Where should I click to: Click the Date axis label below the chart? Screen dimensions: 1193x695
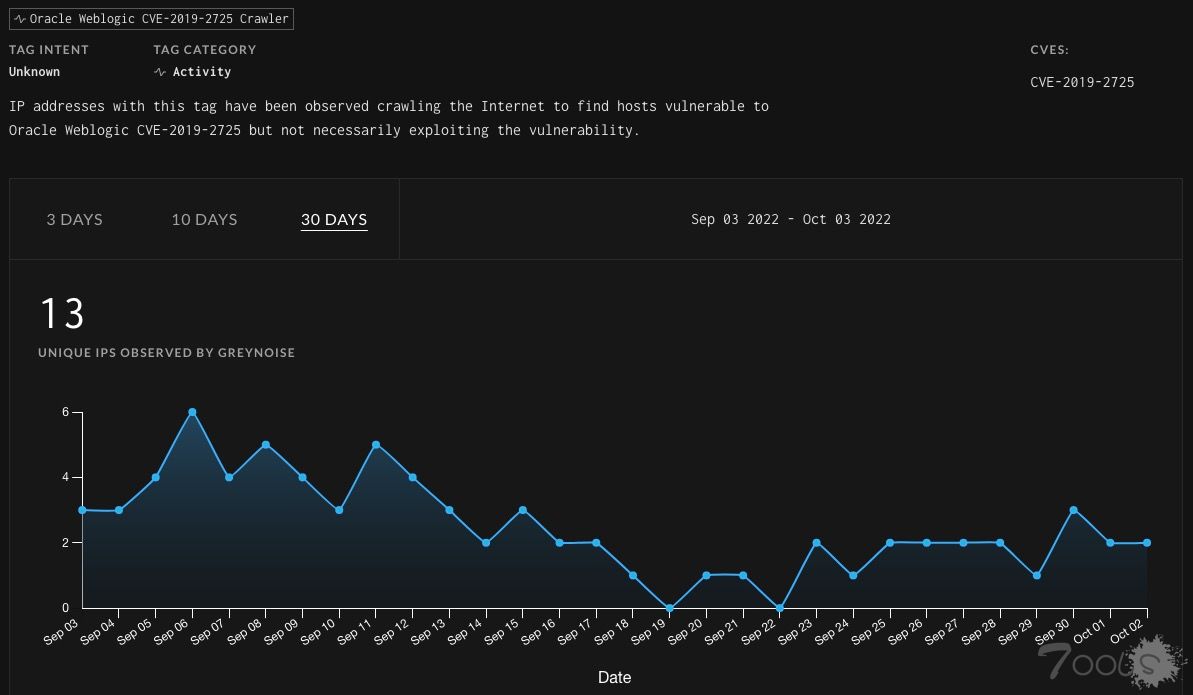(x=614, y=677)
